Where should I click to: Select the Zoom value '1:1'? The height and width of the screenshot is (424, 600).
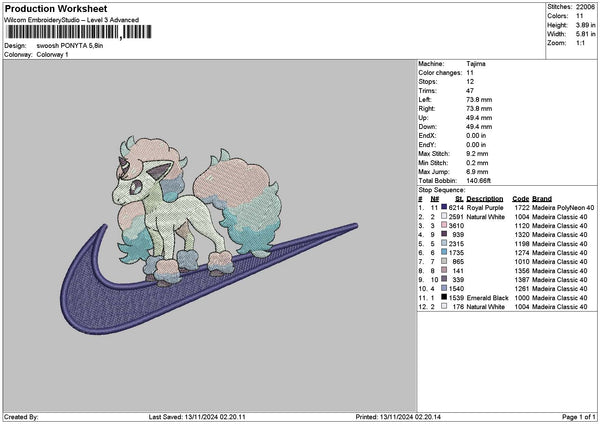pos(580,43)
